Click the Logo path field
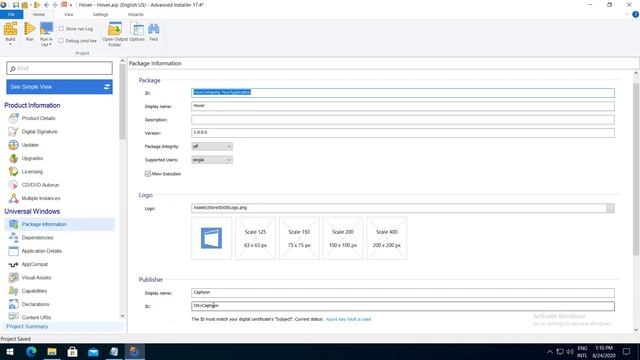Viewport: 640px width, 360px height. click(399, 208)
